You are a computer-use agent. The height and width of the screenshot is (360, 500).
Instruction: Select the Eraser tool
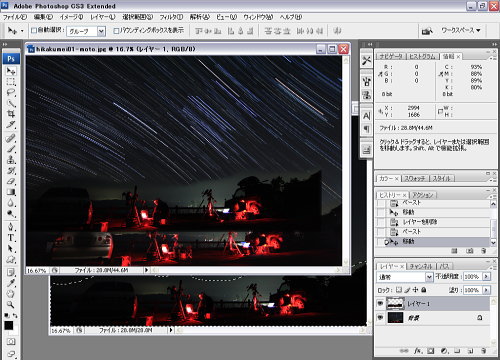pos(11,181)
